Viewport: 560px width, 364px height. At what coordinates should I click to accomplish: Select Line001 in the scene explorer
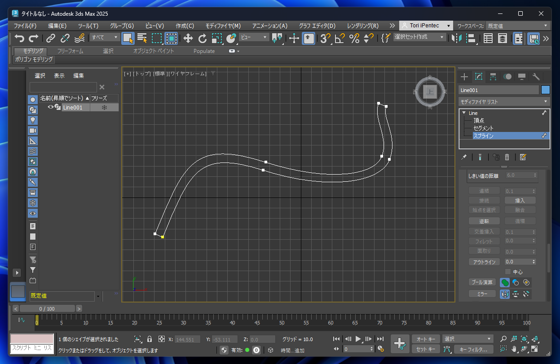pos(72,107)
